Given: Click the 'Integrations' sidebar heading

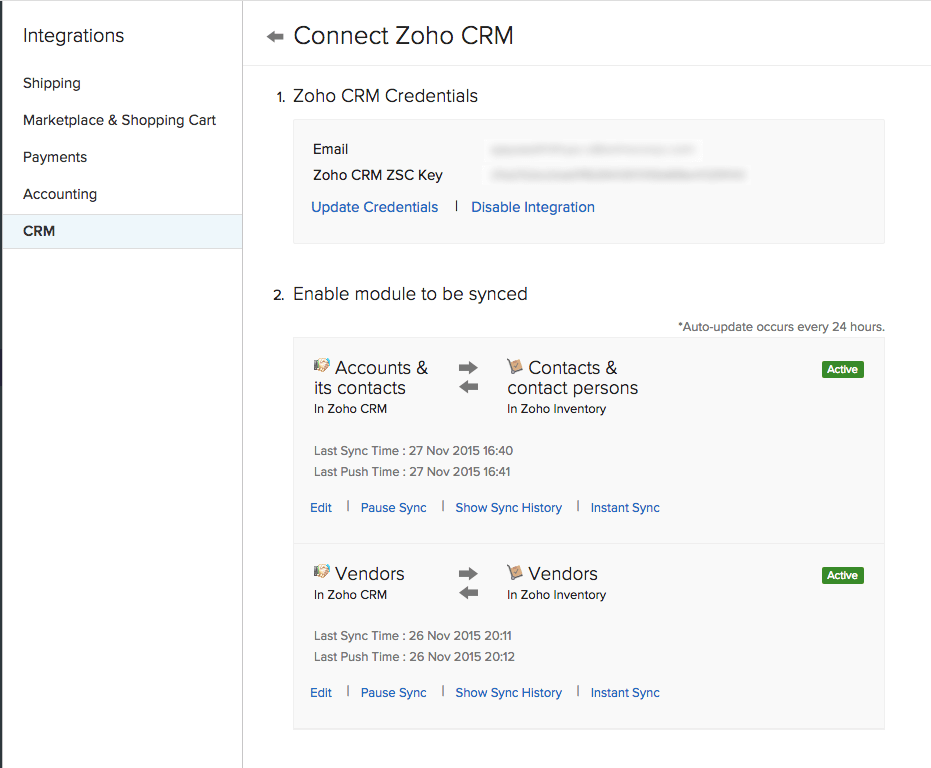Looking at the screenshot, I should [74, 36].
